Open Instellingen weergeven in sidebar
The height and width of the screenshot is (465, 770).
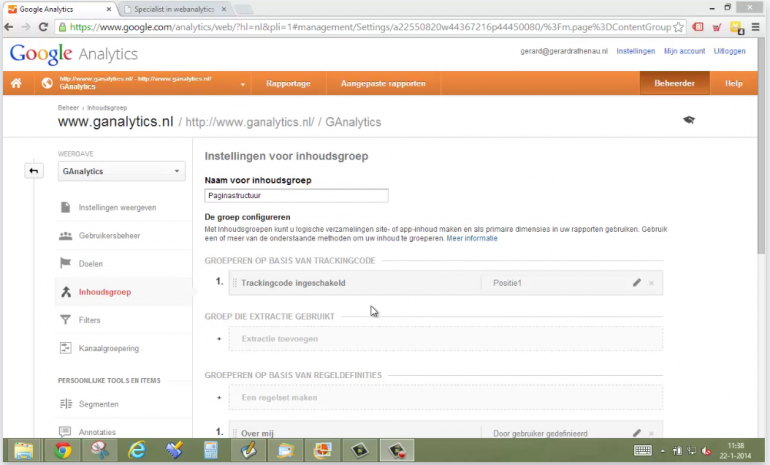pyautogui.click(x=117, y=208)
